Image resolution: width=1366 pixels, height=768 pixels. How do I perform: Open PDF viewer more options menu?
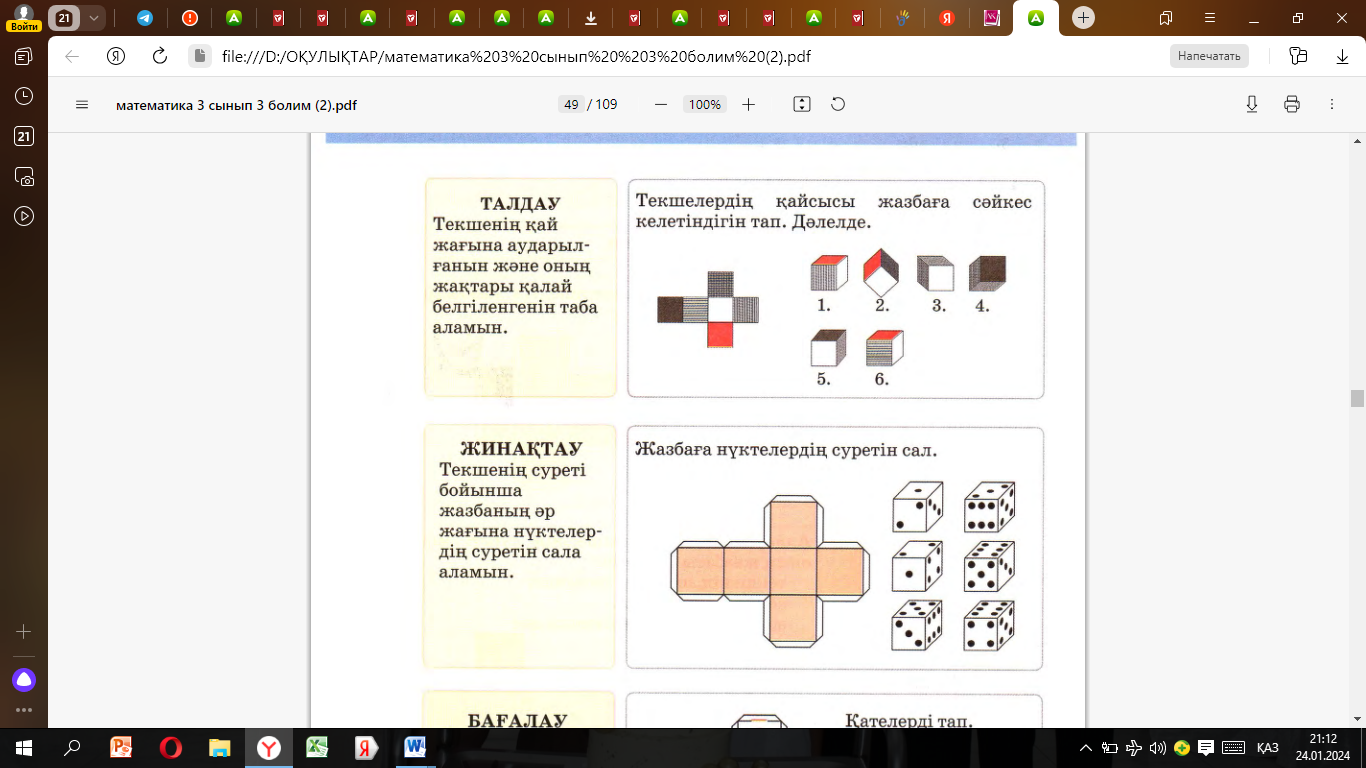[x=1332, y=104]
